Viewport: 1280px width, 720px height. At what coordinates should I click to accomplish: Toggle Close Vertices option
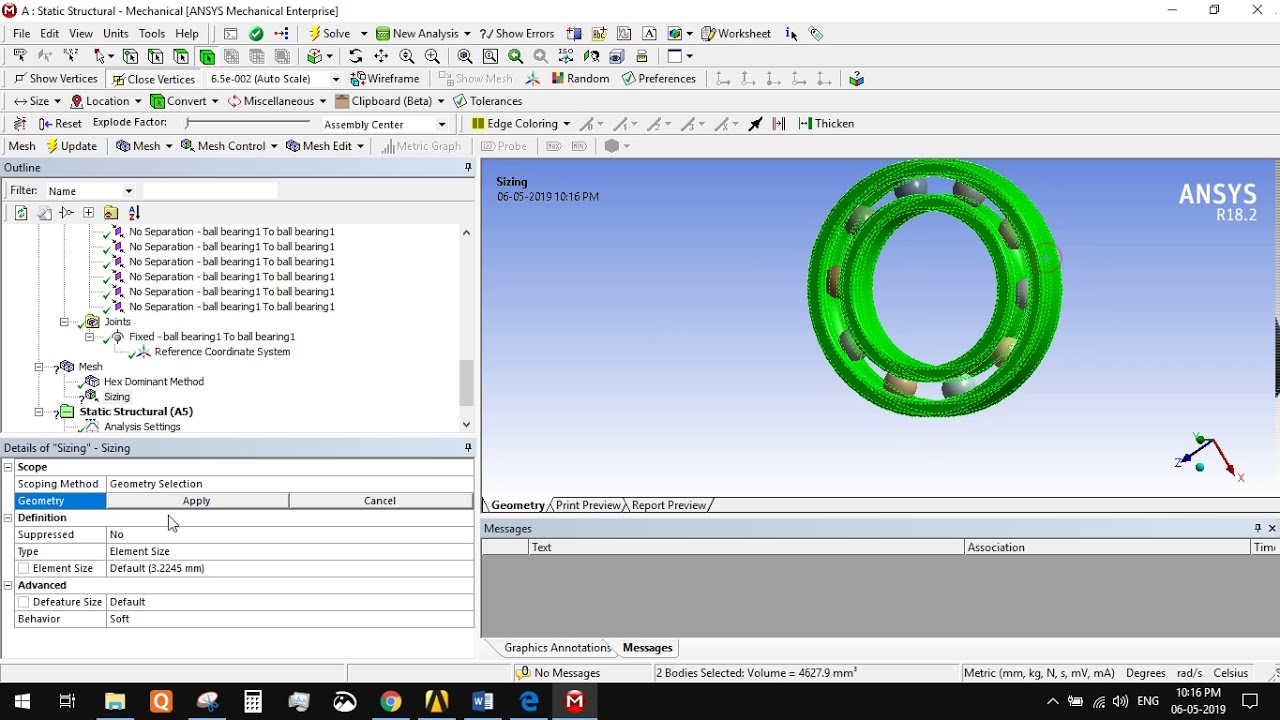[153, 78]
